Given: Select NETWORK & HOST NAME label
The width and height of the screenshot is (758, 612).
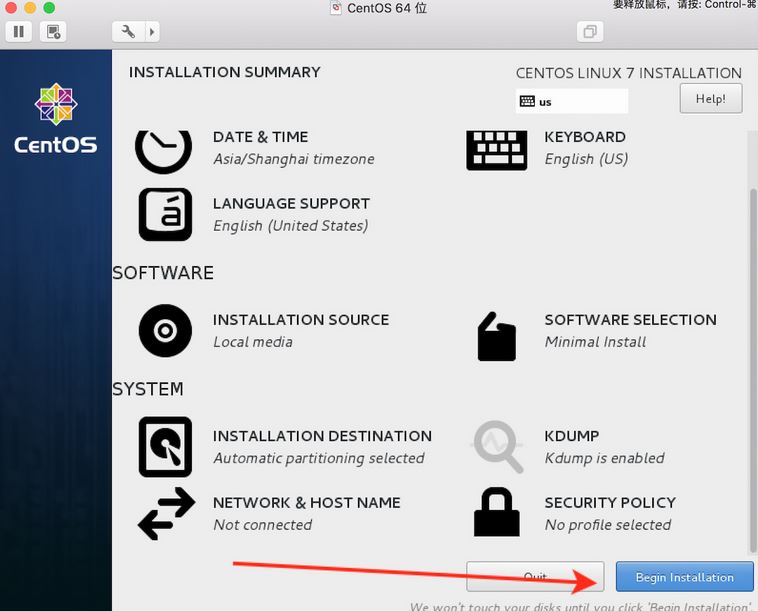Looking at the screenshot, I should pyautogui.click(x=307, y=503).
